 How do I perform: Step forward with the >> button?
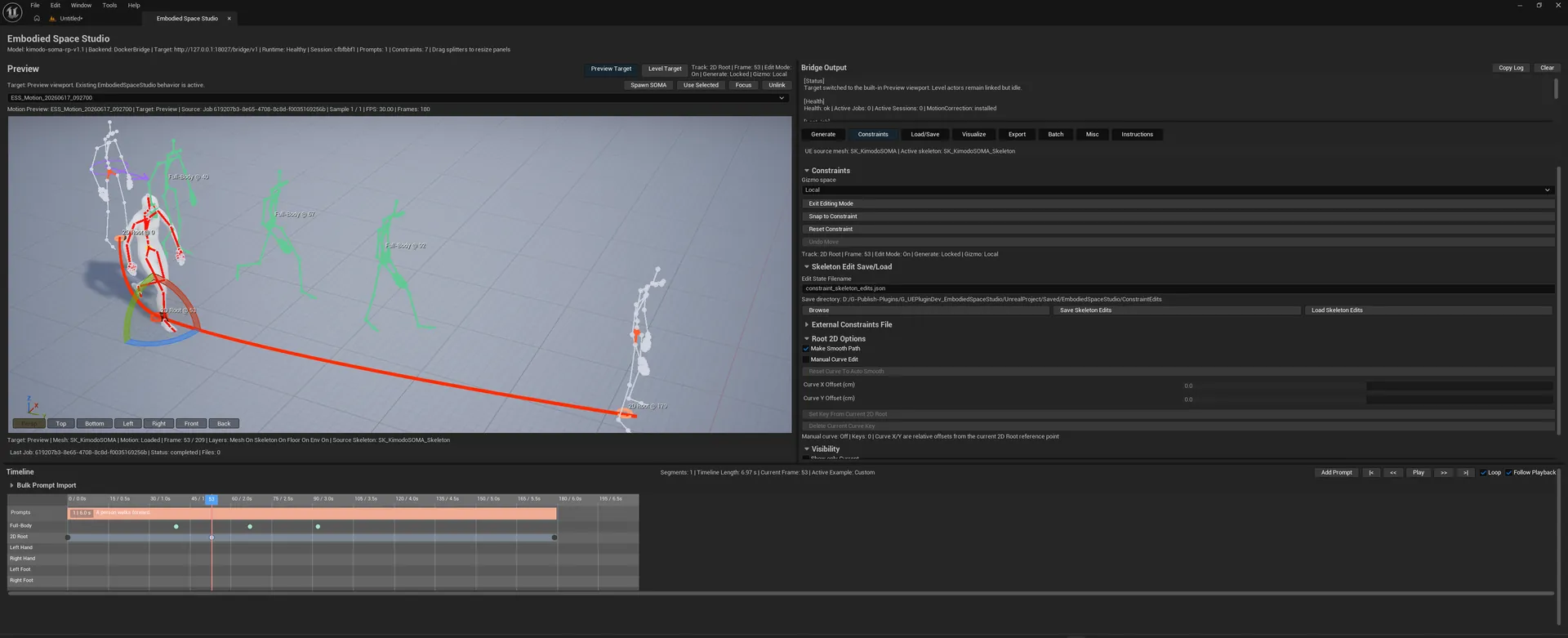pos(1444,472)
